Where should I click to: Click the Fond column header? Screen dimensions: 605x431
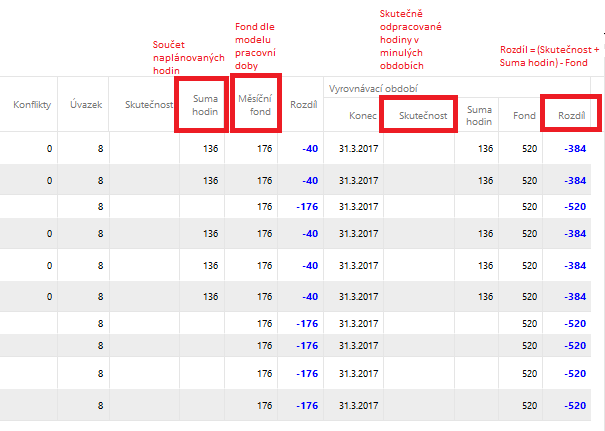coord(524,115)
